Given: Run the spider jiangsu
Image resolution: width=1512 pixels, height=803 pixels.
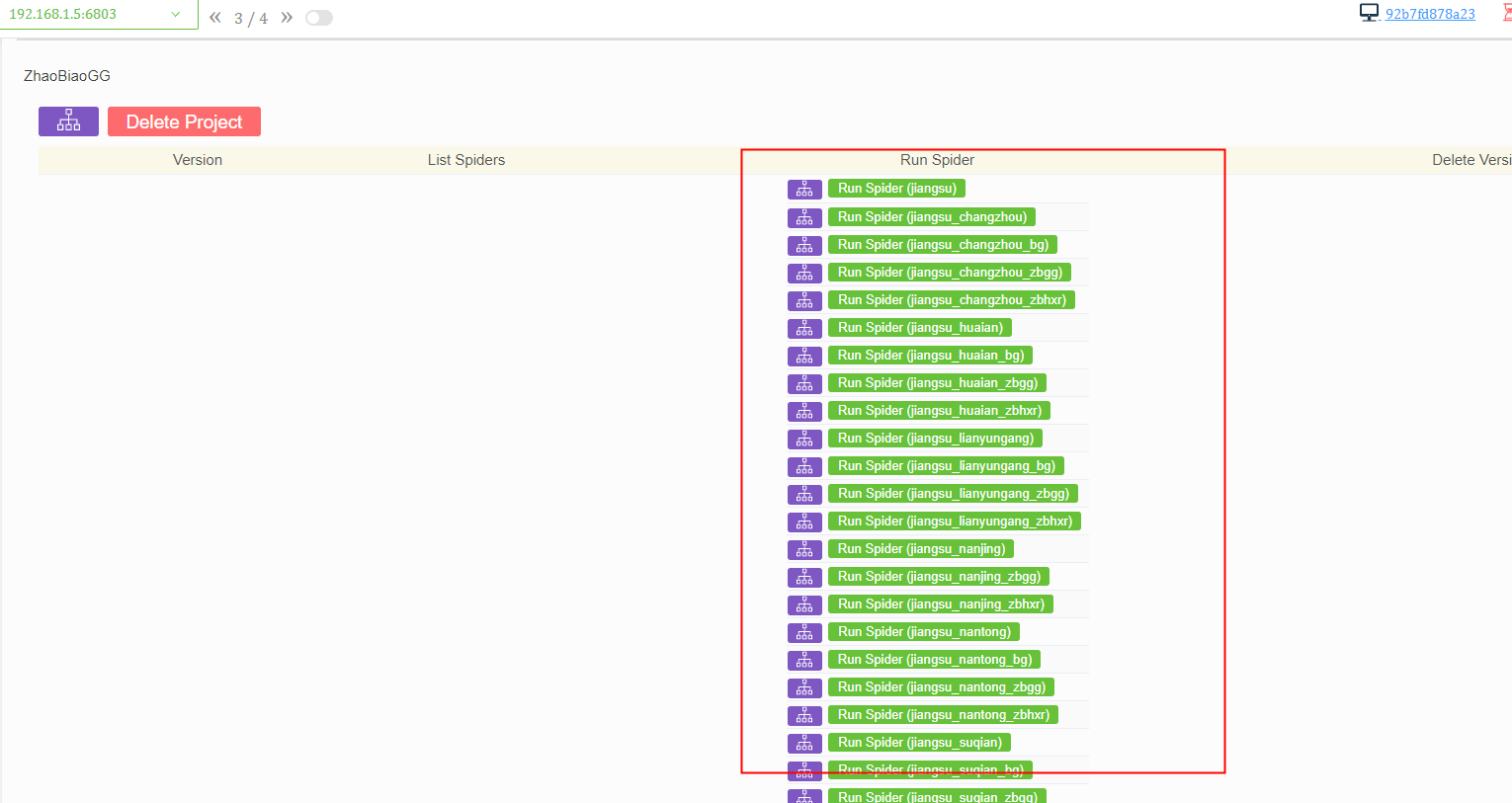Looking at the screenshot, I should (897, 189).
